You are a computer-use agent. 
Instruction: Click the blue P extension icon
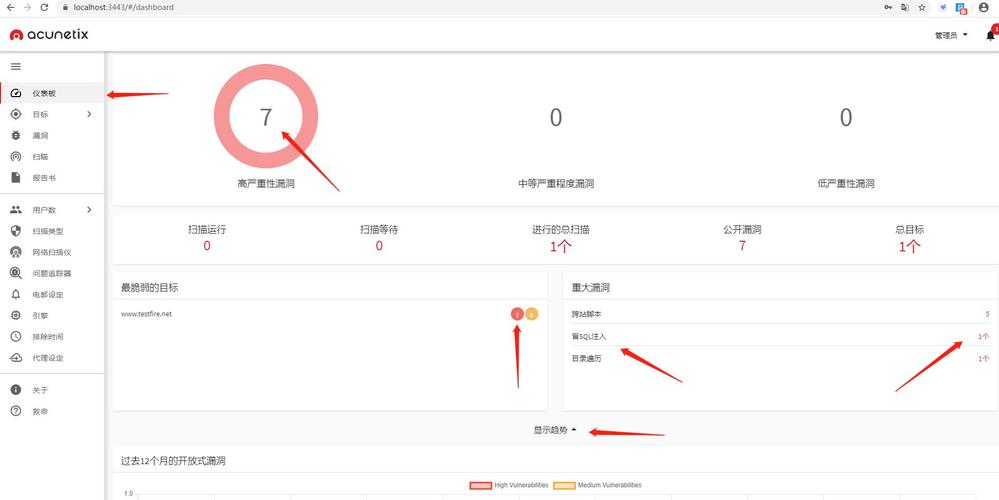962,8
